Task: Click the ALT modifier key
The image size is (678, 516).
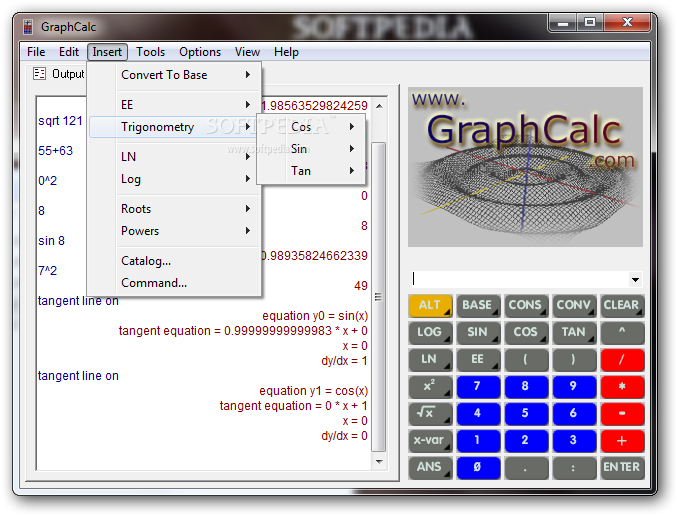Action: (430, 305)
